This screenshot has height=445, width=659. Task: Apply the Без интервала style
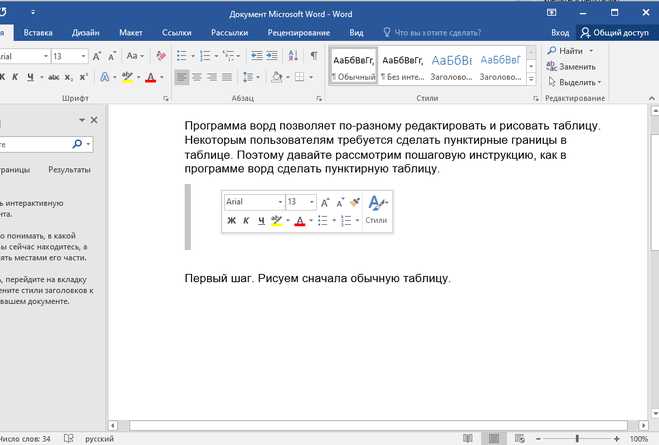403,67
